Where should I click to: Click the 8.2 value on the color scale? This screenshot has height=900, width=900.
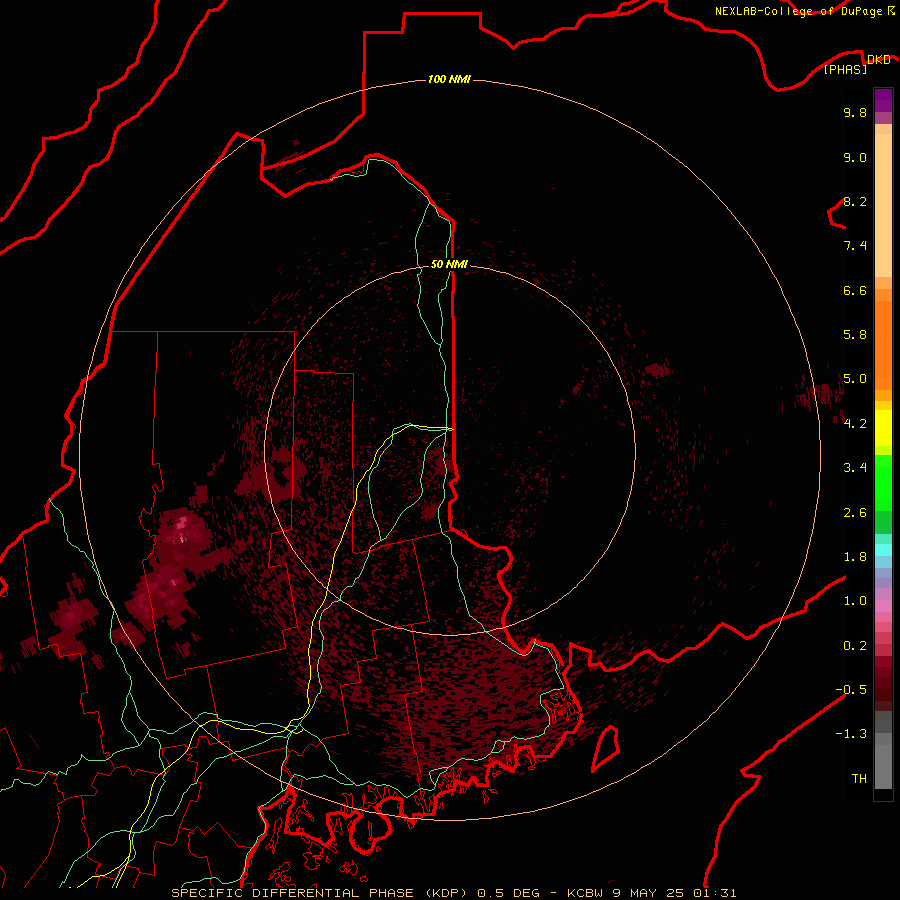(x=855, y=201)
